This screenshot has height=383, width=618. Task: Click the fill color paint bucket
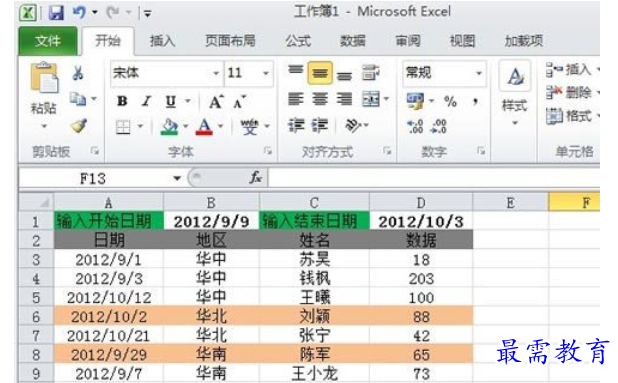(169, 127)
